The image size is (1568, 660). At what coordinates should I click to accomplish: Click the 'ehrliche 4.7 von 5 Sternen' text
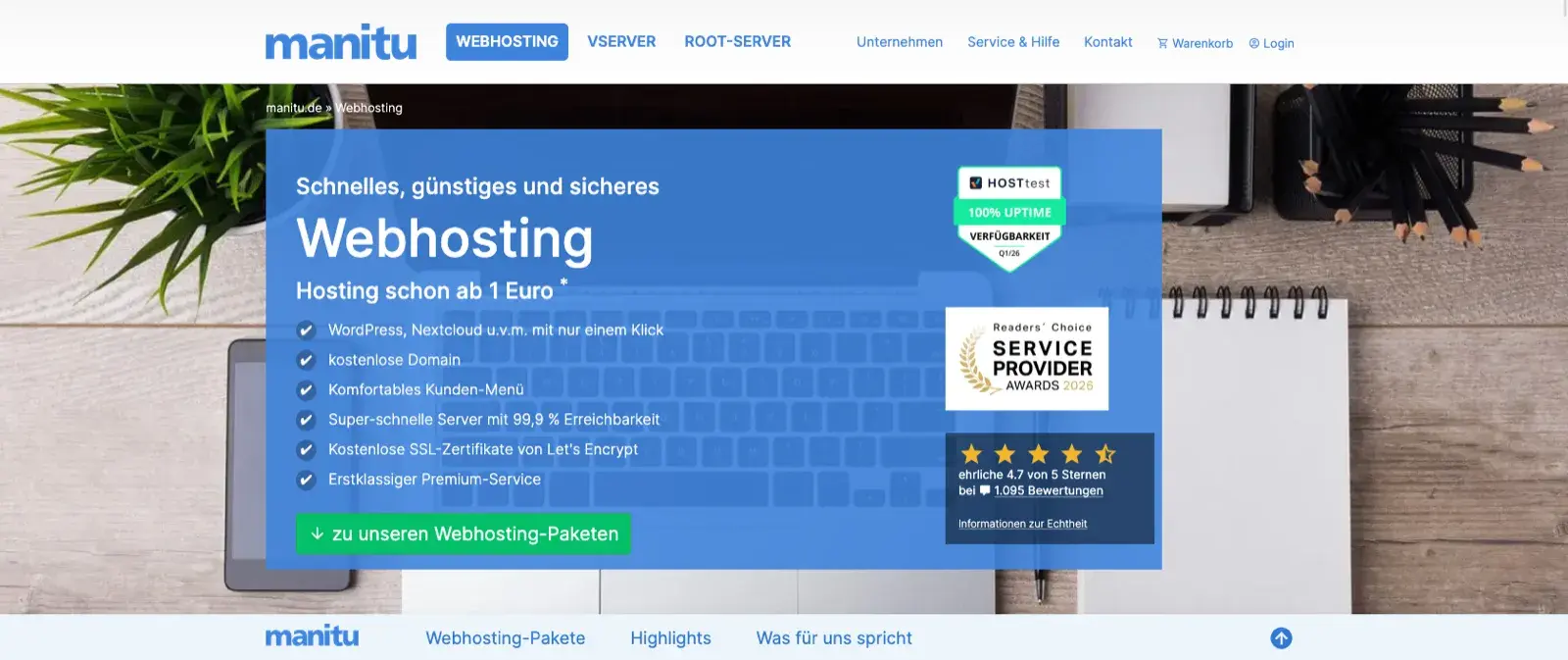tap(1032, 475)
